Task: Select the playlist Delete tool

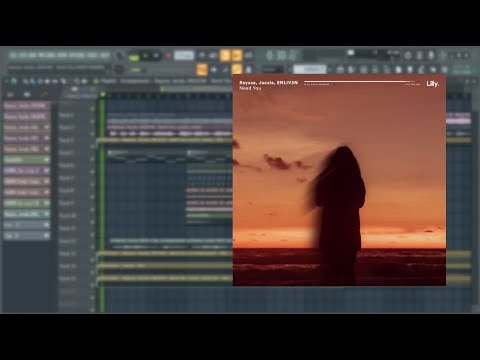Action: 40,81
